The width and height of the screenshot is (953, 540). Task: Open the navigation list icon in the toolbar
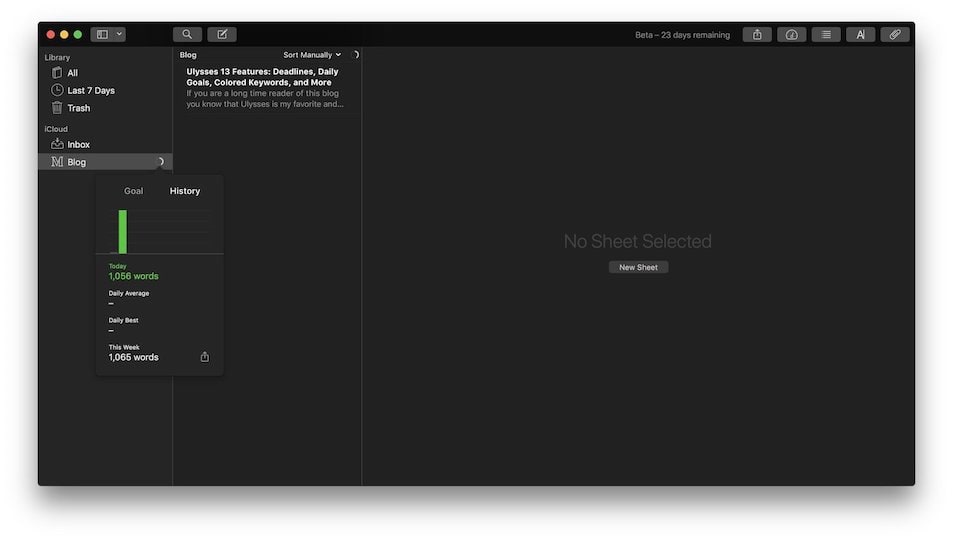825,34
